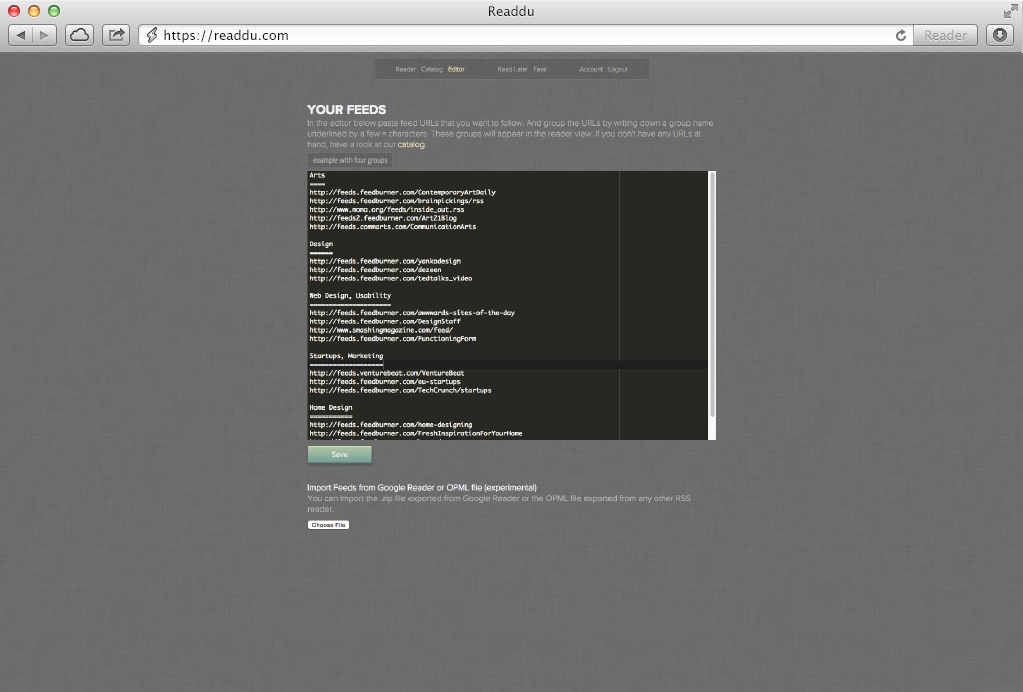Click the 'Web Design, Usability' heading line

[350, 295]
